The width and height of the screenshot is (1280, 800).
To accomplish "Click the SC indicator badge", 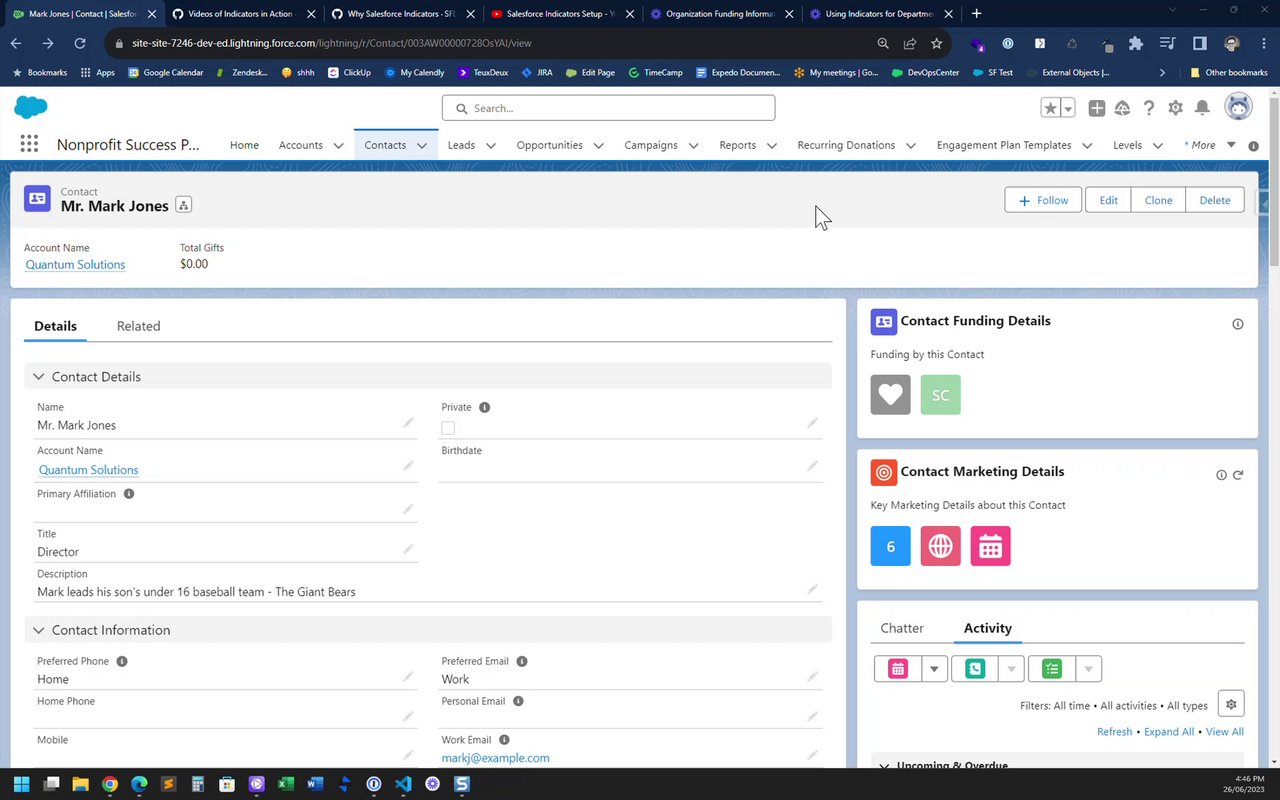I will tap(940, 394).
